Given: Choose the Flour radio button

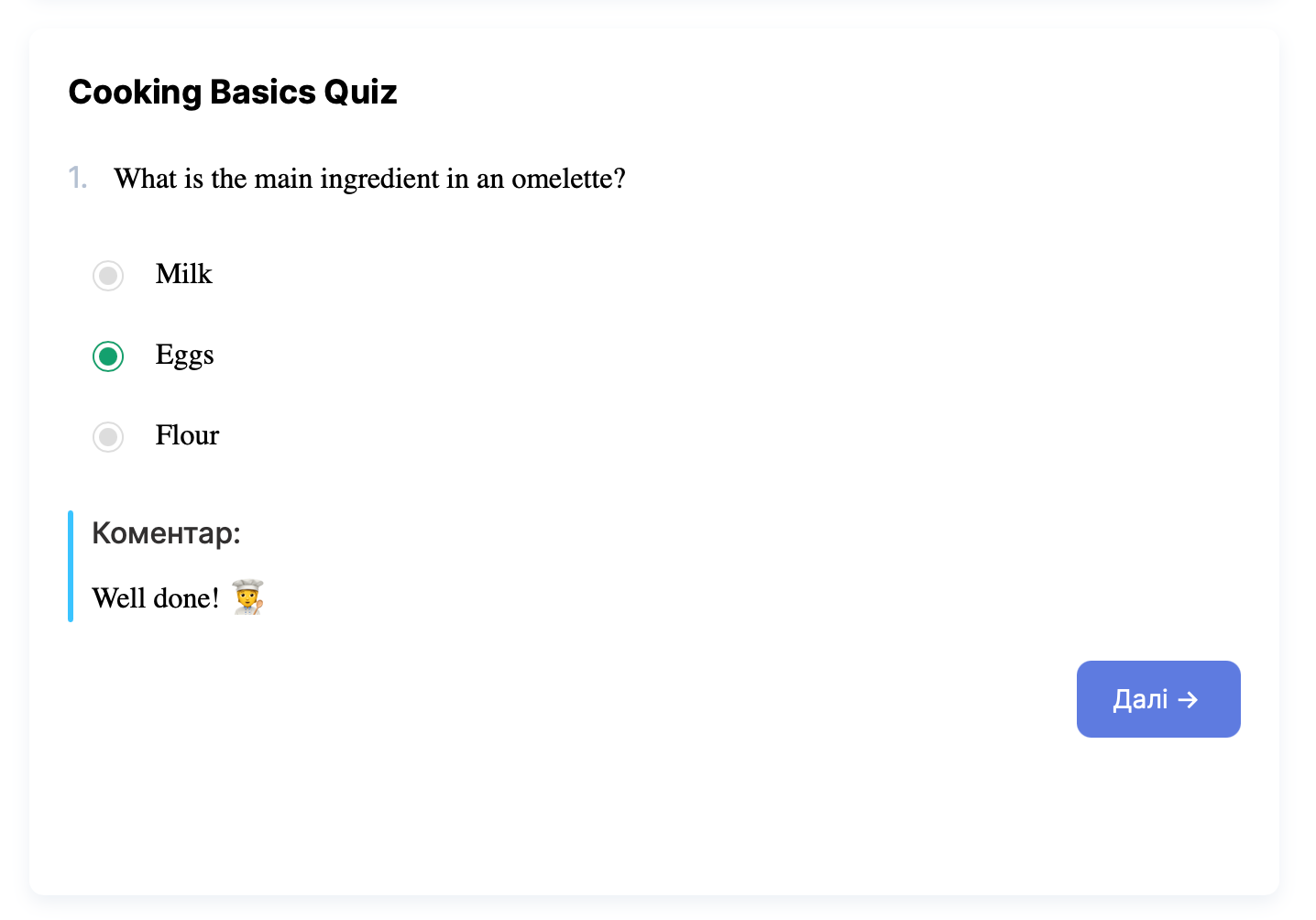Looking at the screenshot, I should click(108, 437).
